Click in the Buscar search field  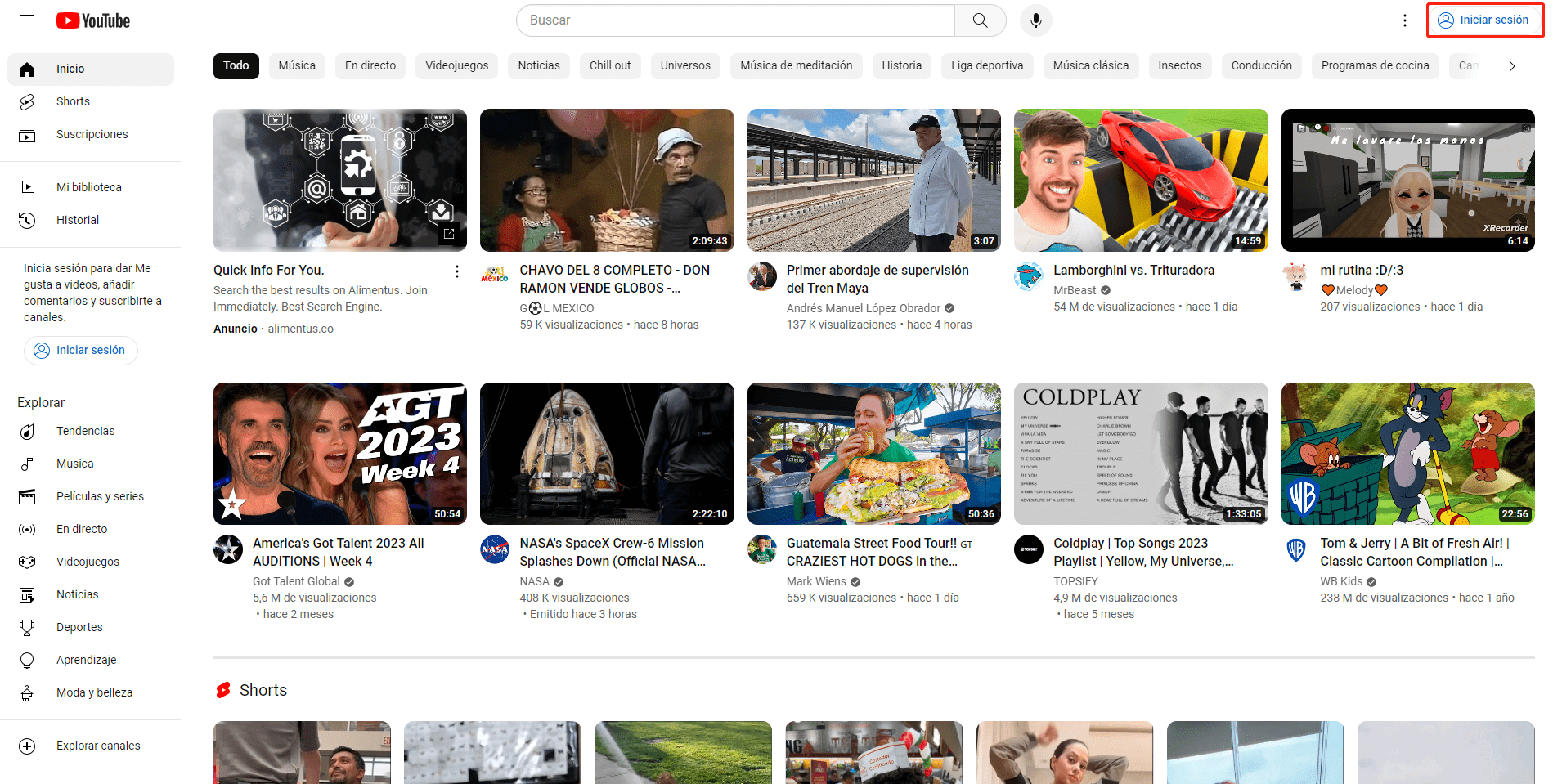[x=736, y=20]
